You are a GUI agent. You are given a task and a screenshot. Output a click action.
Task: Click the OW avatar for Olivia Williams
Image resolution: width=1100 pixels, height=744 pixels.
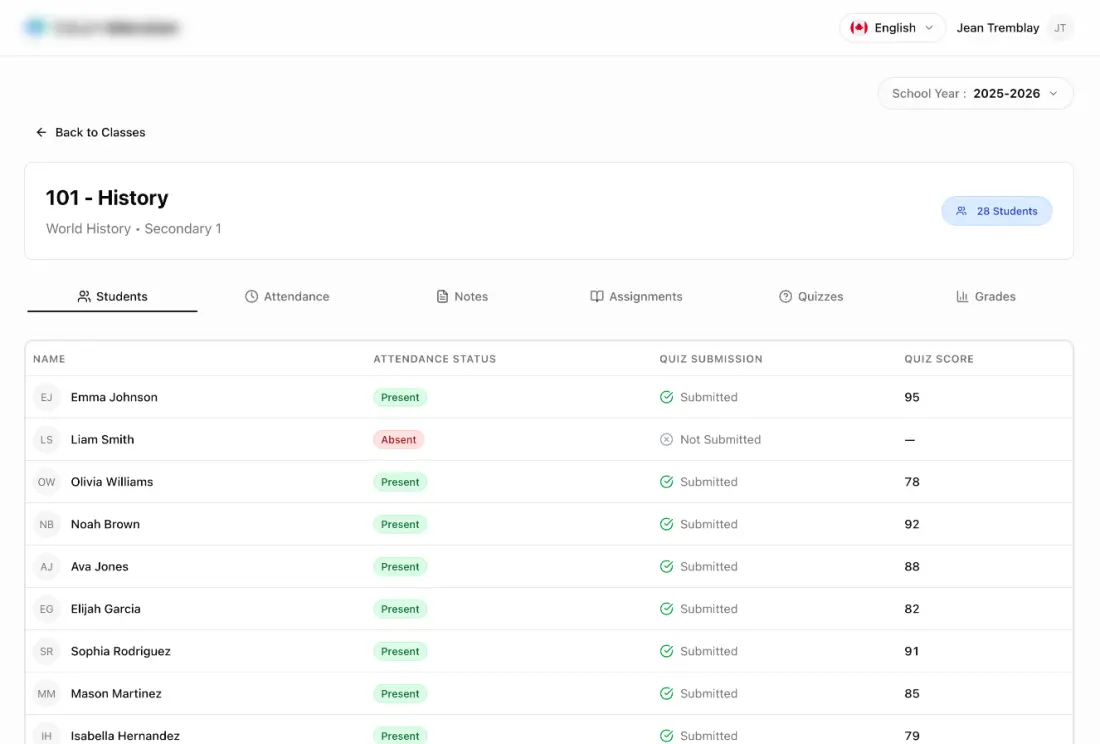click(x=46, y=482)
